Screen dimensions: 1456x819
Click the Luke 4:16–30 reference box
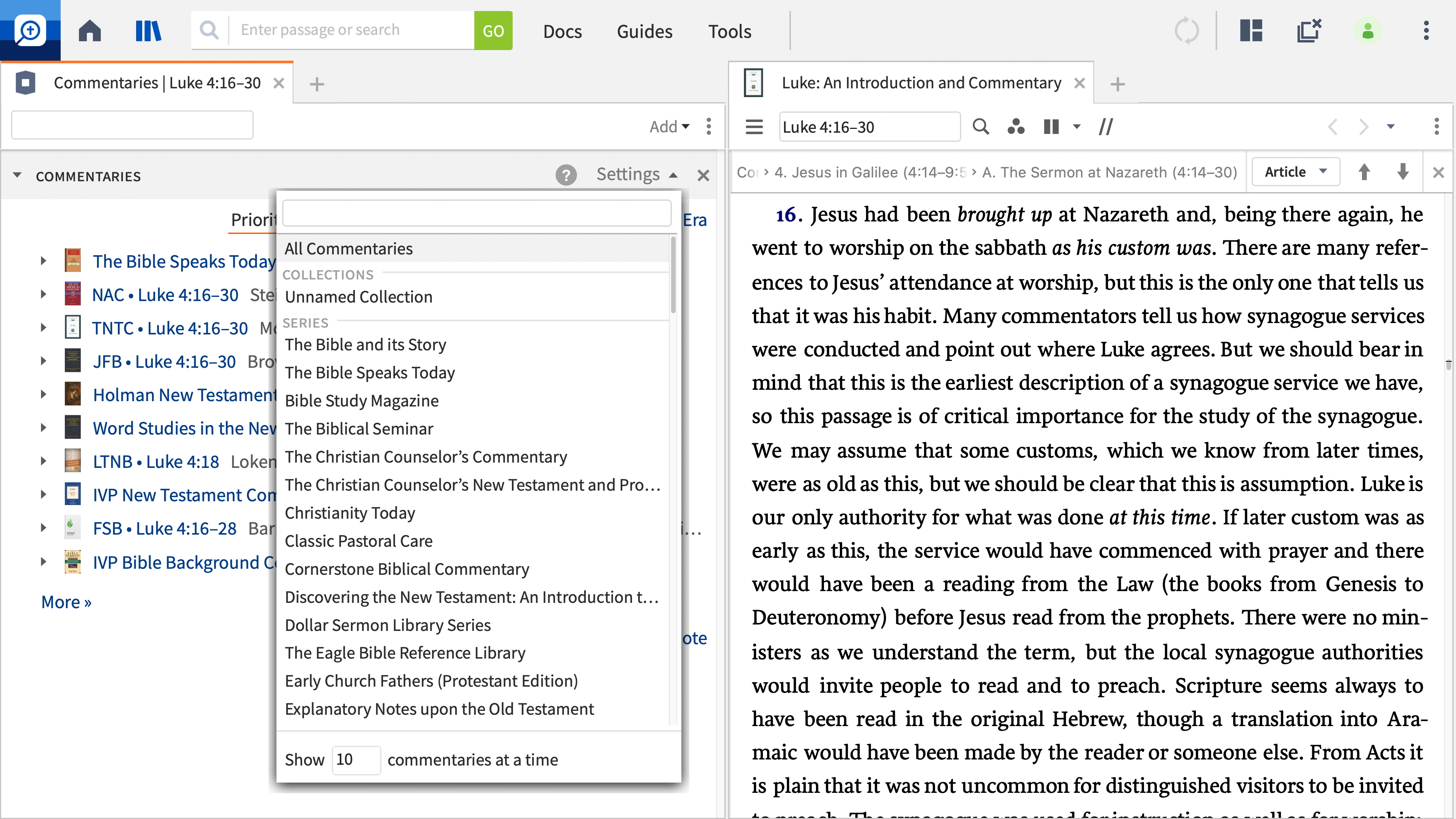pyautogui.click(x=869, y=127)
